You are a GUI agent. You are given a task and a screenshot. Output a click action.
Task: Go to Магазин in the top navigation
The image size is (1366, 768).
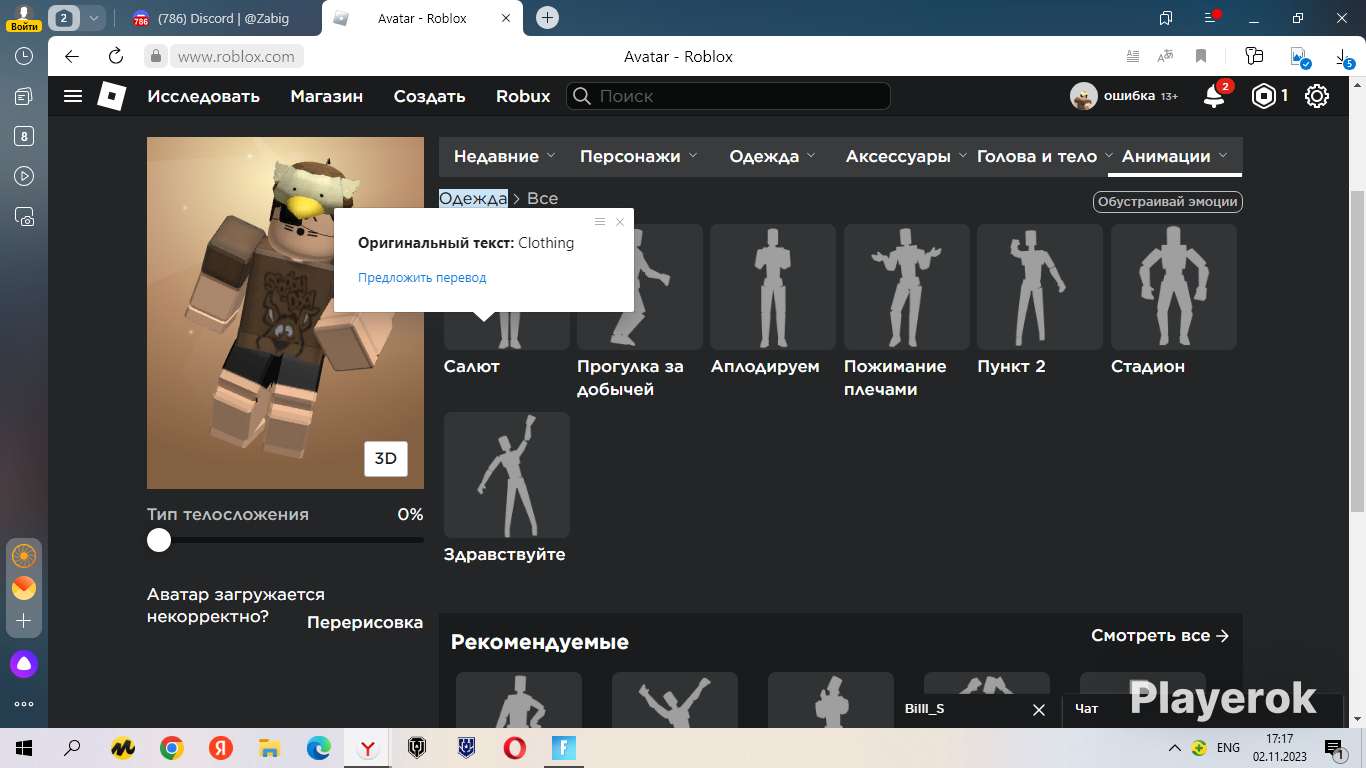click(327, 96)
